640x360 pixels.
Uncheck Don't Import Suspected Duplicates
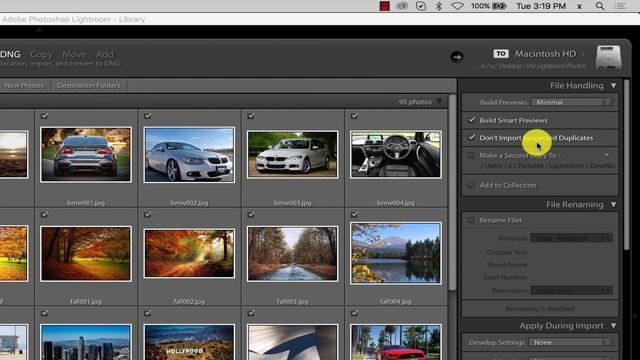[x=471, y=138]
